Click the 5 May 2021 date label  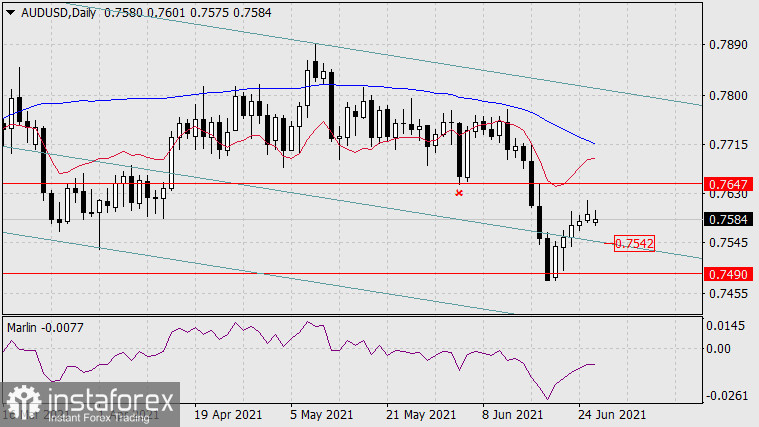click(x=323, y=413)
